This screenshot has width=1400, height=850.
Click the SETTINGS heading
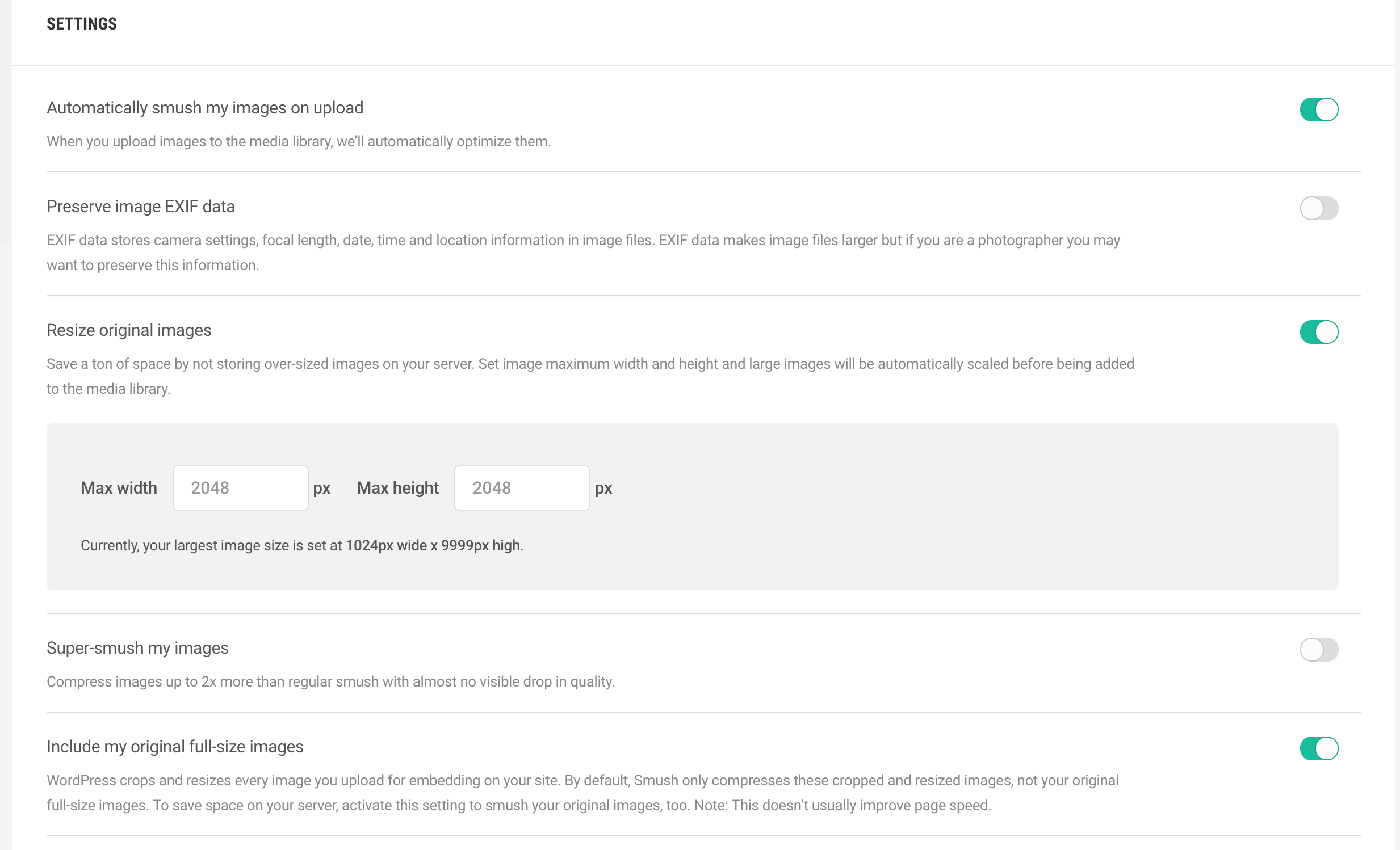pyautogui.click(x=82, y=24)
